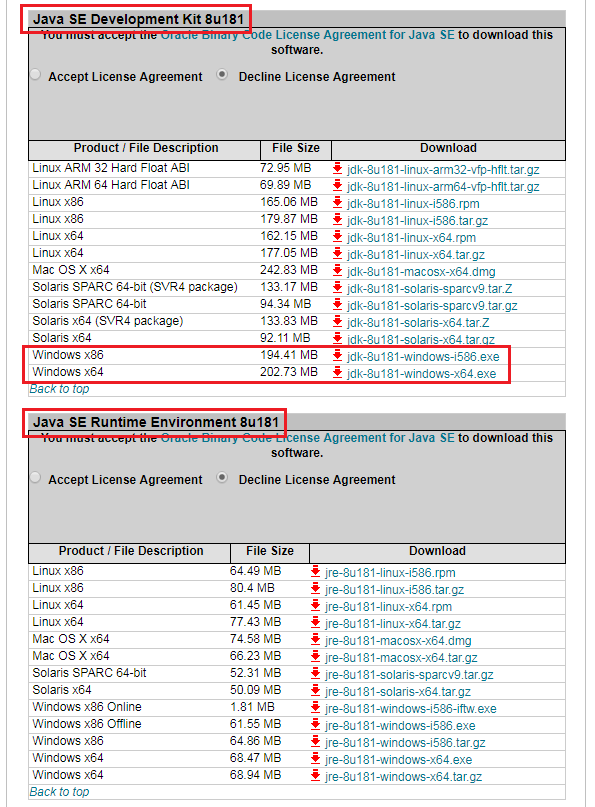Click download arrow icon beside jre-8u181-macosx-x64.dmg
Image resolution: width=595 pixels, height=807 pixels.
point(316,639)
